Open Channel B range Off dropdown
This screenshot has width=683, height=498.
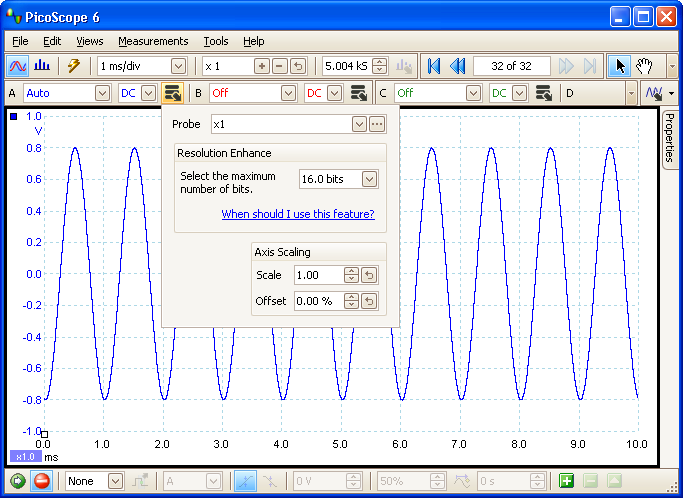tap(288, 93)
